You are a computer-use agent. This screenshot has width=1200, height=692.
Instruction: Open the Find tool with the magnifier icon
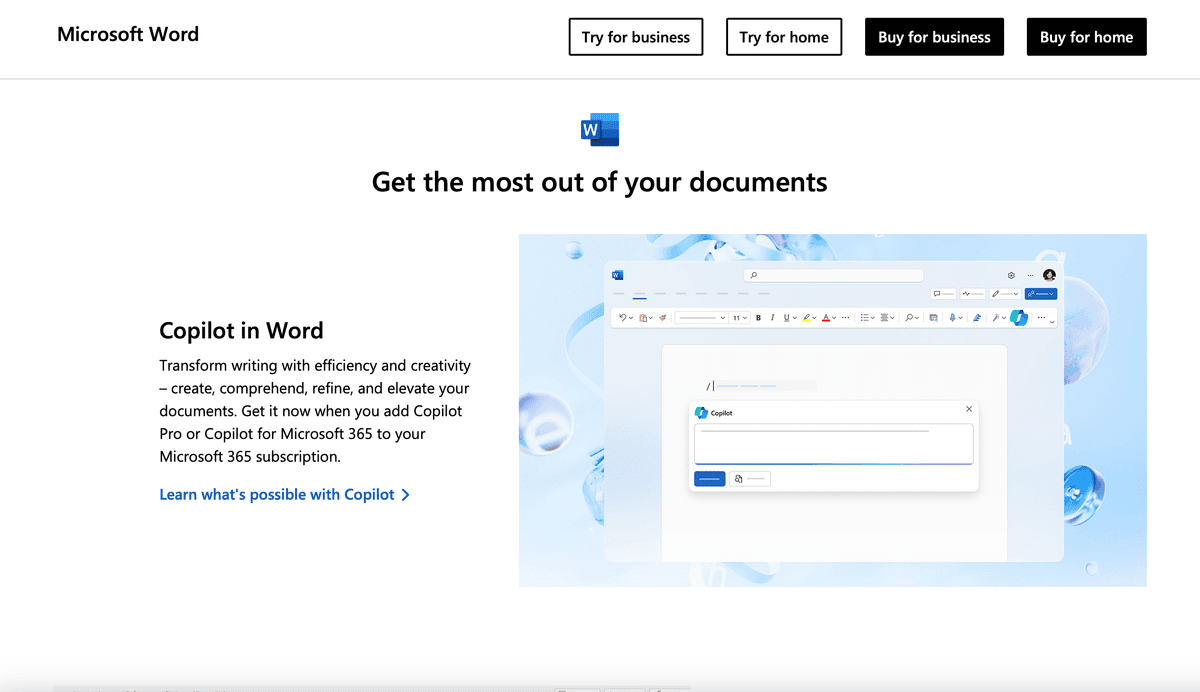(x=908, y=317)
